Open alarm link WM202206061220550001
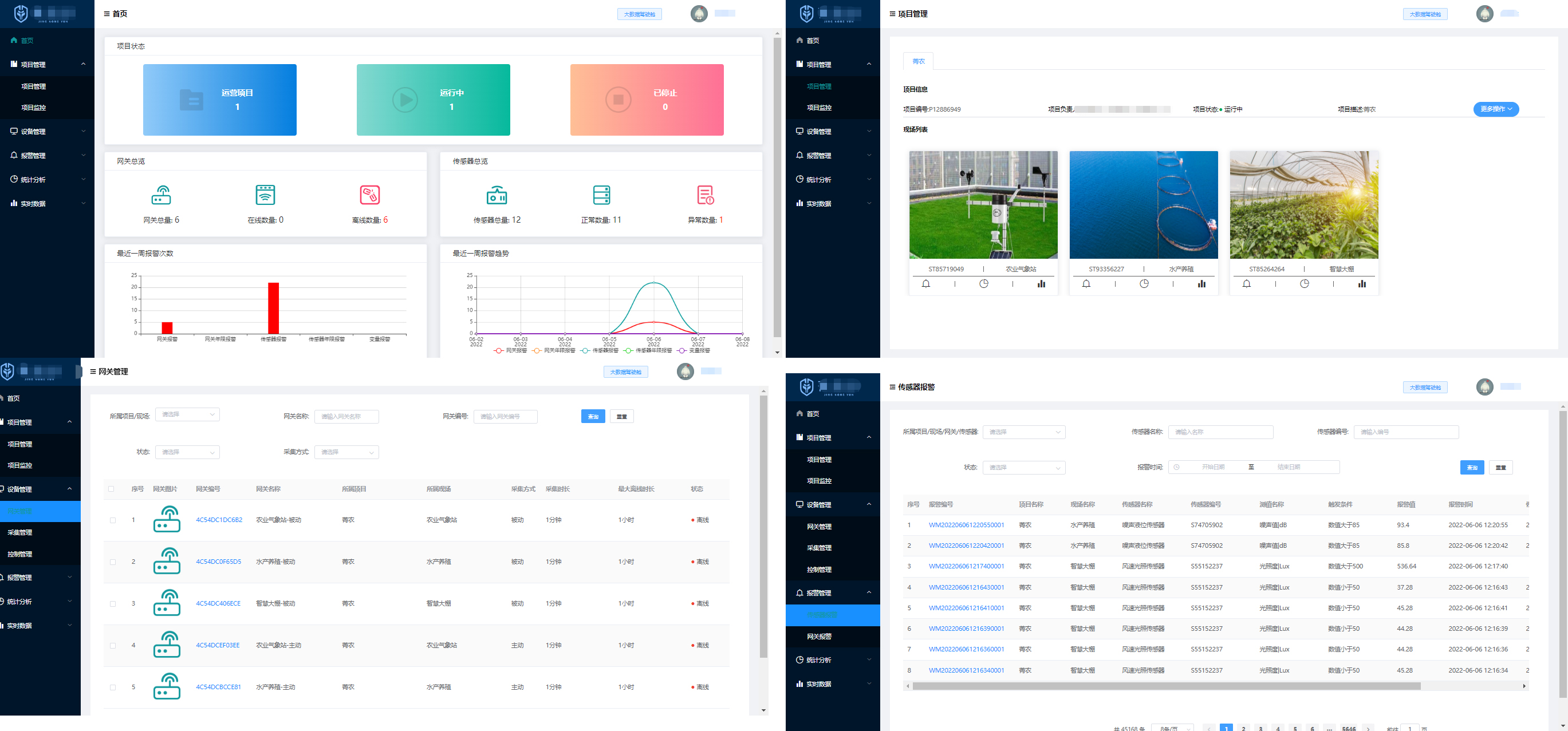This screenshot has width=1568, height=731. tap(966, 525)
